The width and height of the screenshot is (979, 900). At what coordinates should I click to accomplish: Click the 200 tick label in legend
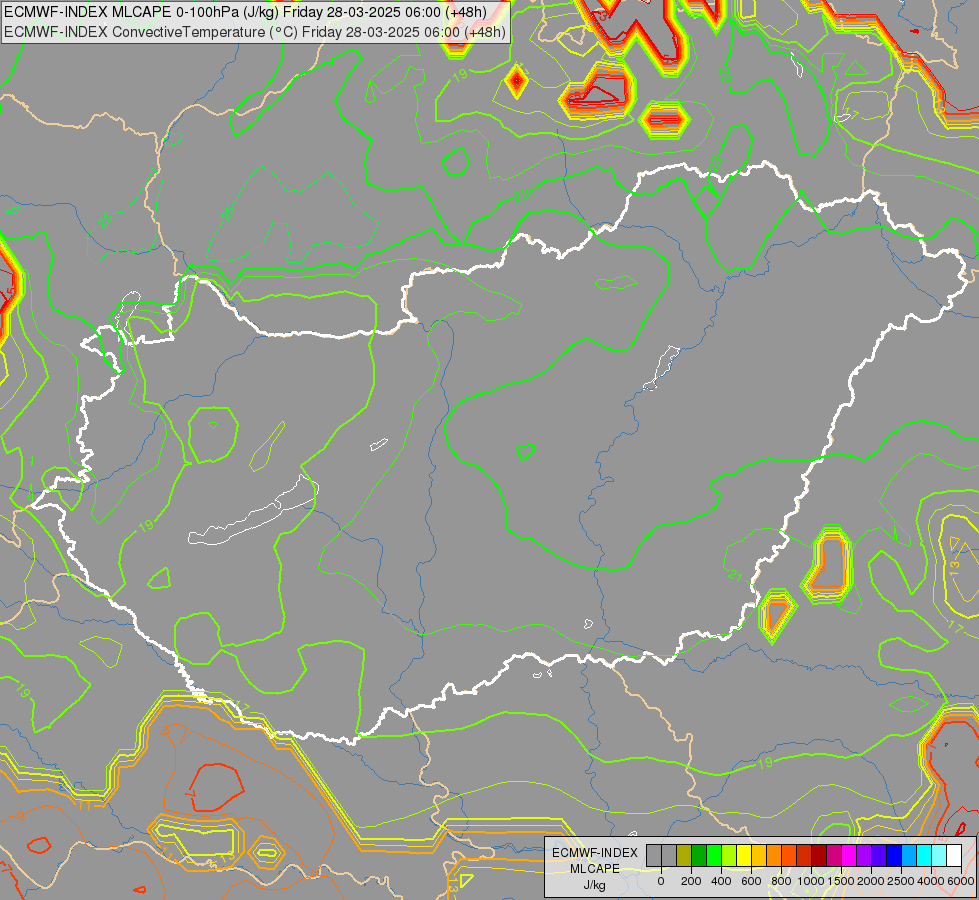pyautogui.click(x=691, y=881)
